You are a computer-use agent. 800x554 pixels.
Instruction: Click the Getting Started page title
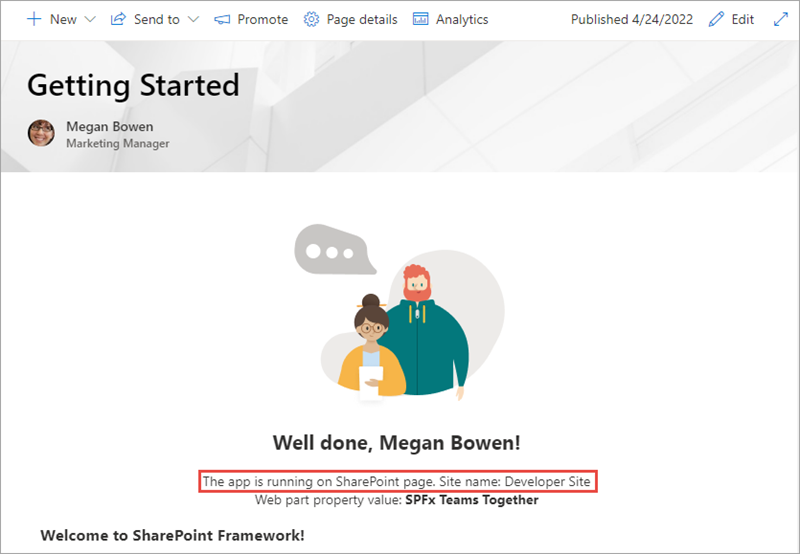(133, 85)
